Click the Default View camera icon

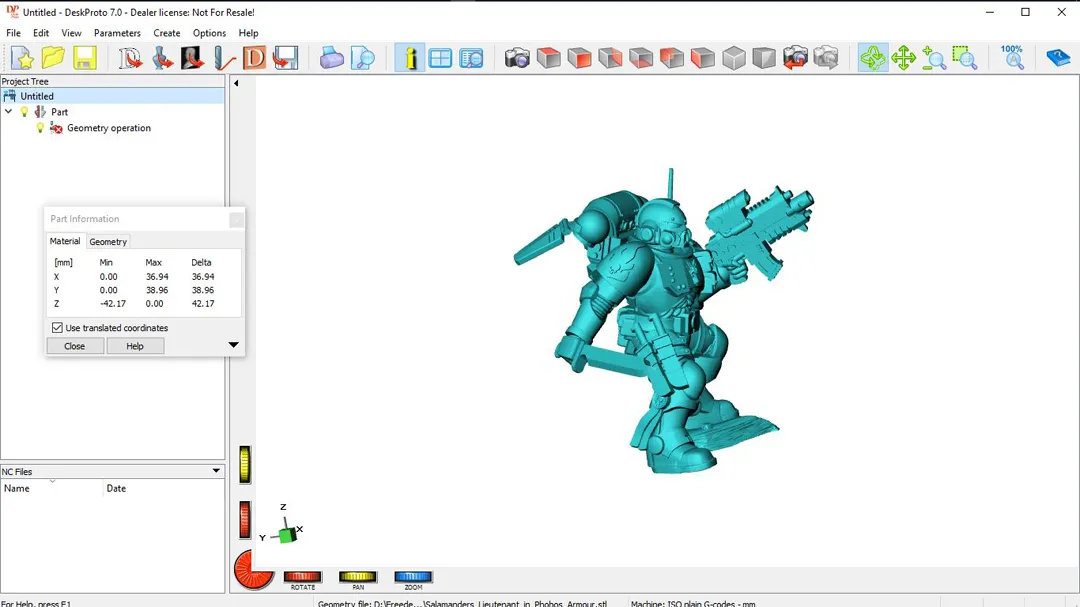[x=517, y=58]
